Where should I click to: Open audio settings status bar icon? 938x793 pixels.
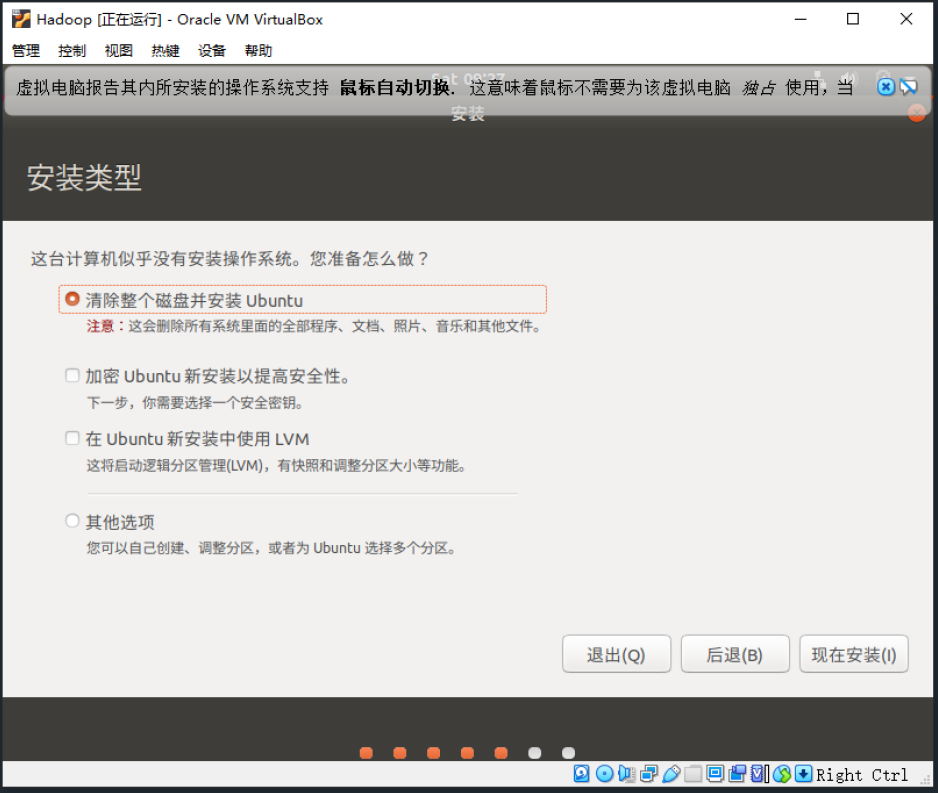[626, 774]
